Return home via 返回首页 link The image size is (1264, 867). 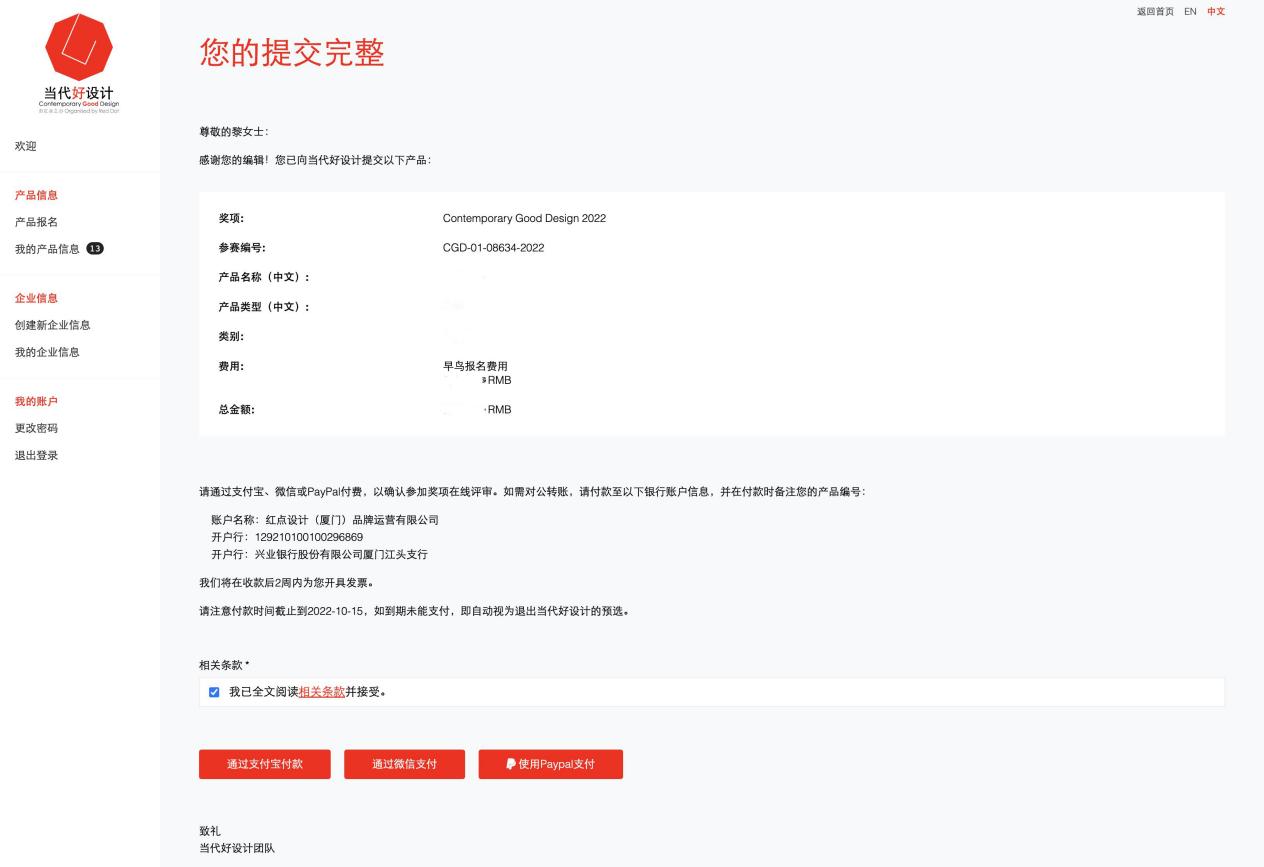point(1155,11)
